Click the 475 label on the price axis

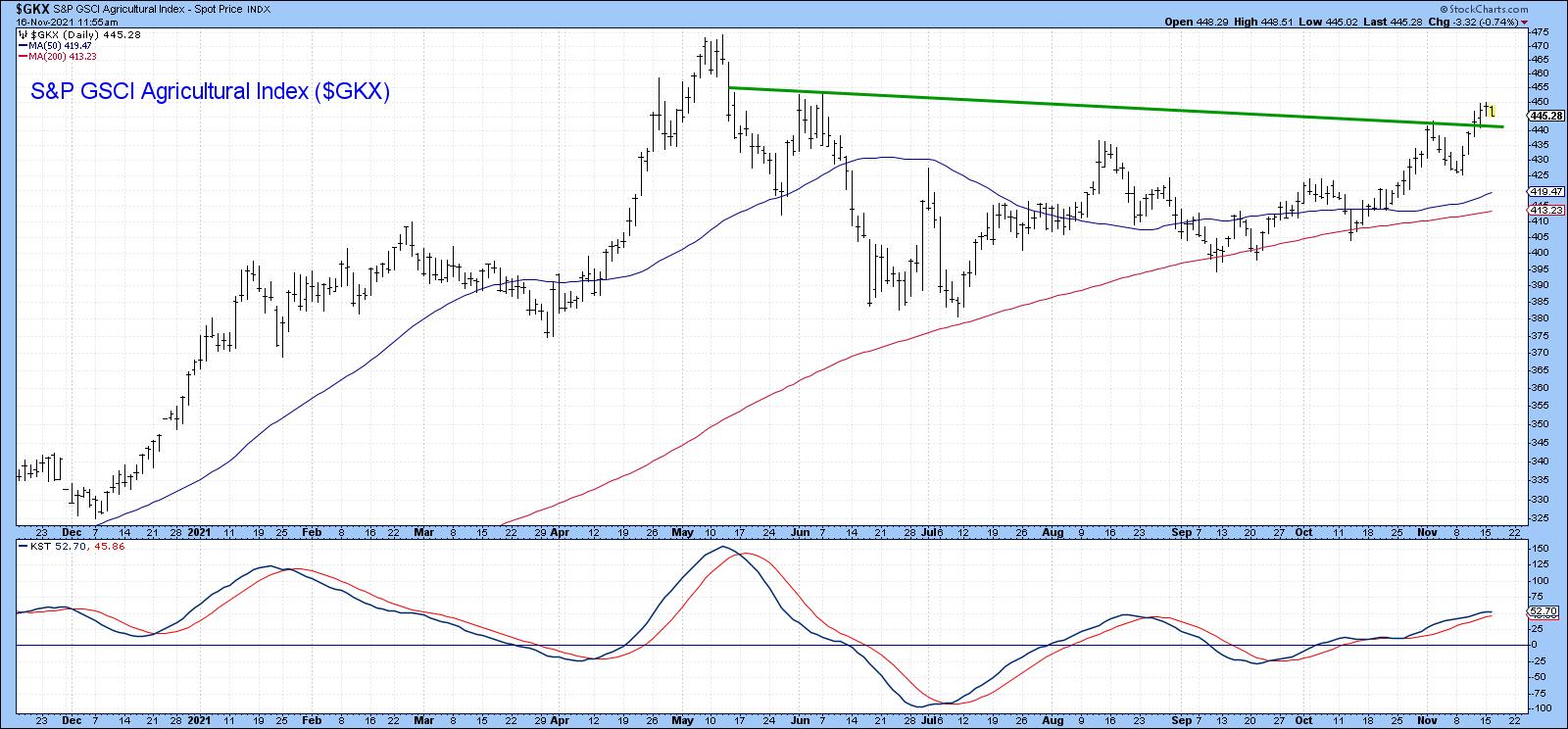(x=1540, y=33)
